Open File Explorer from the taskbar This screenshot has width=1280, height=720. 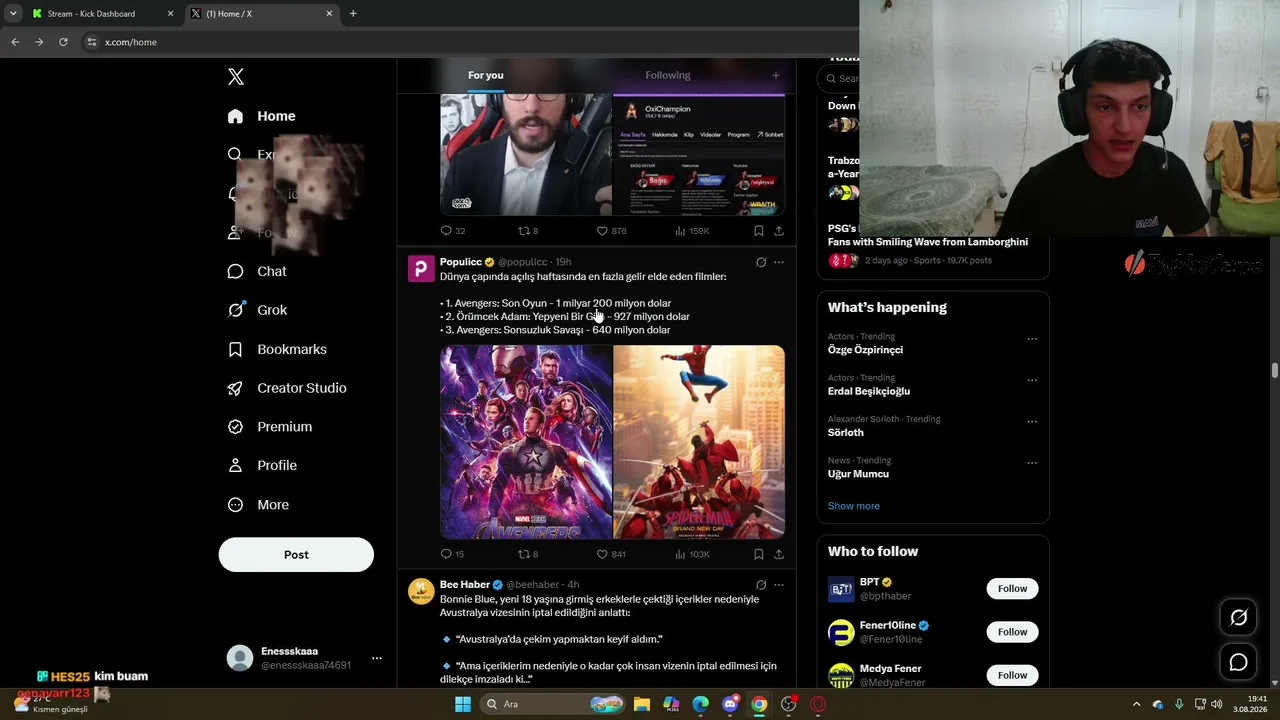(642, 704)
